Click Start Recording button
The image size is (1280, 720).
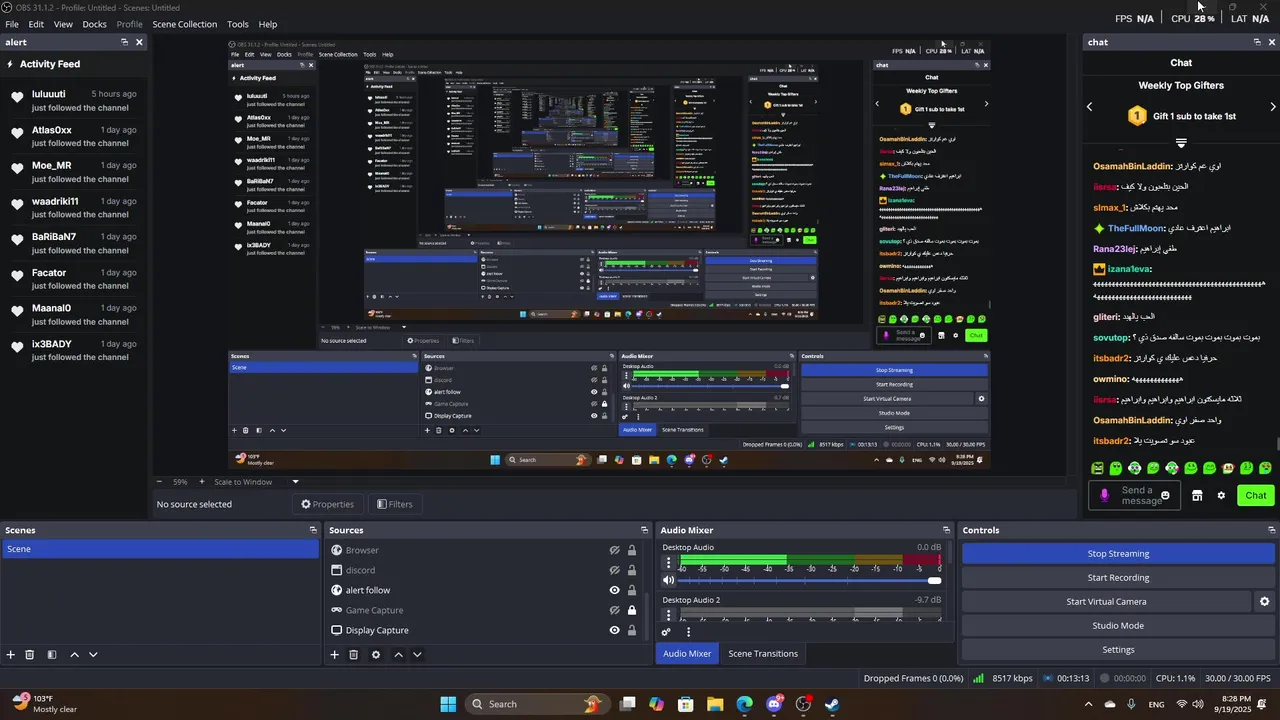[x=1118, y=578]
